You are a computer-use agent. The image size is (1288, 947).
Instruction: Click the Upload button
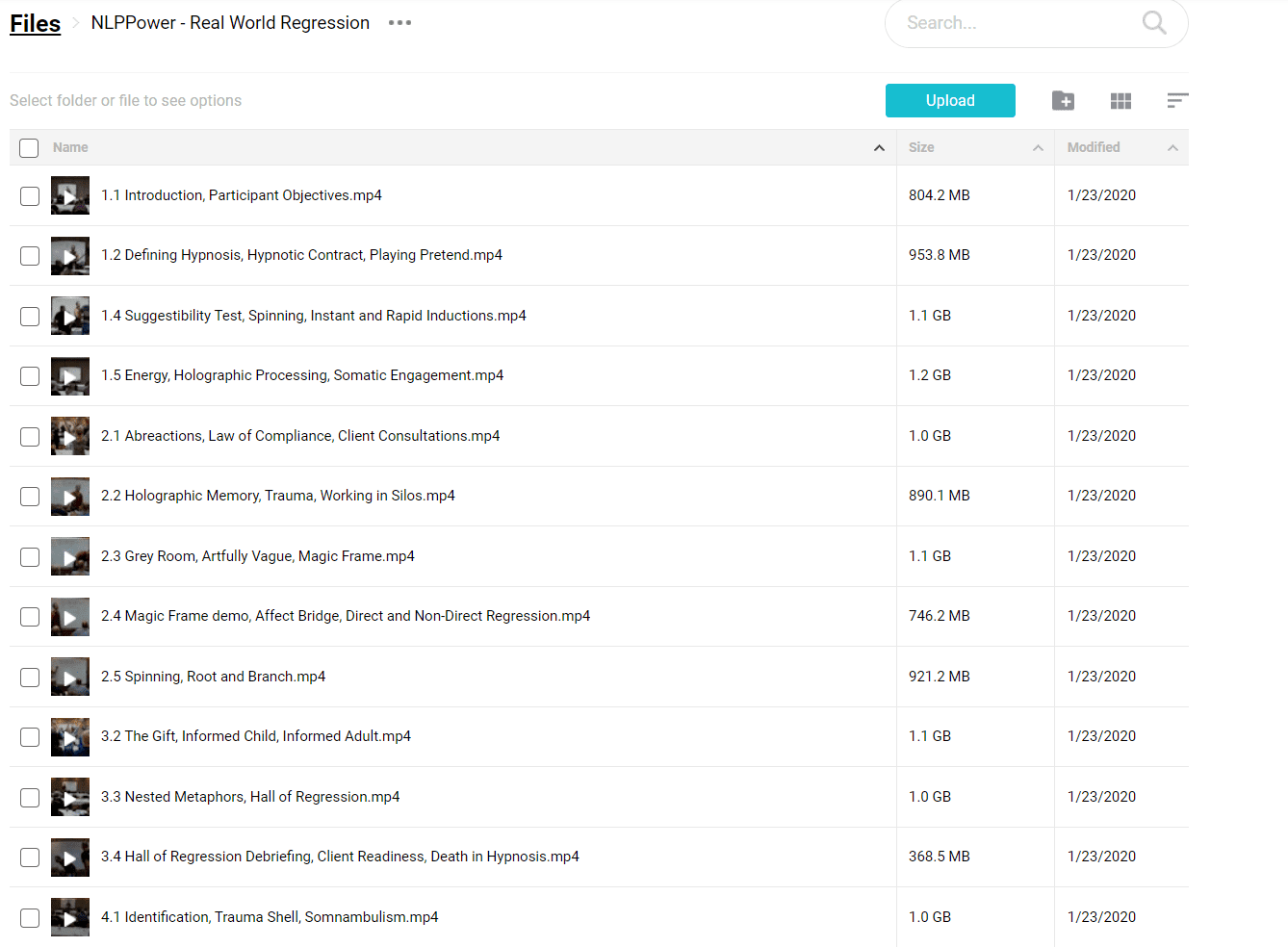(950, 100)
